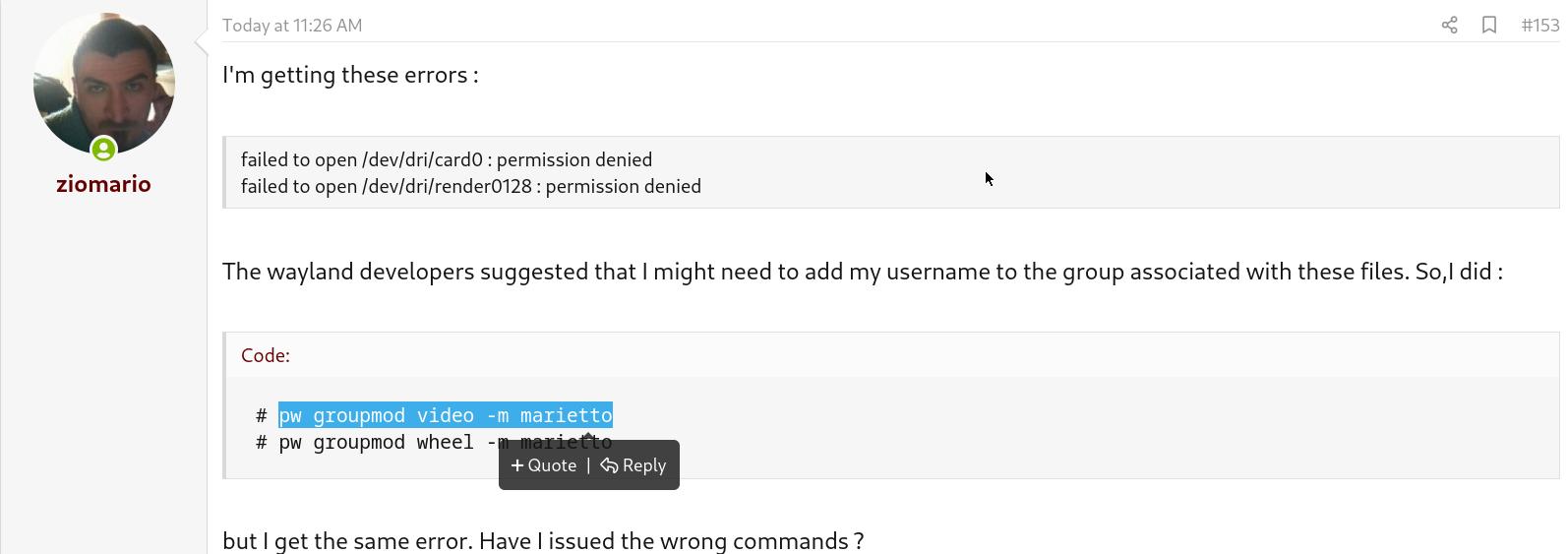The width and height of the screenshot is (1568, 554).
Task: Click the highlighted 'pw groupmod video' selection
Action: pyautogui.click(x=393, y=415)
